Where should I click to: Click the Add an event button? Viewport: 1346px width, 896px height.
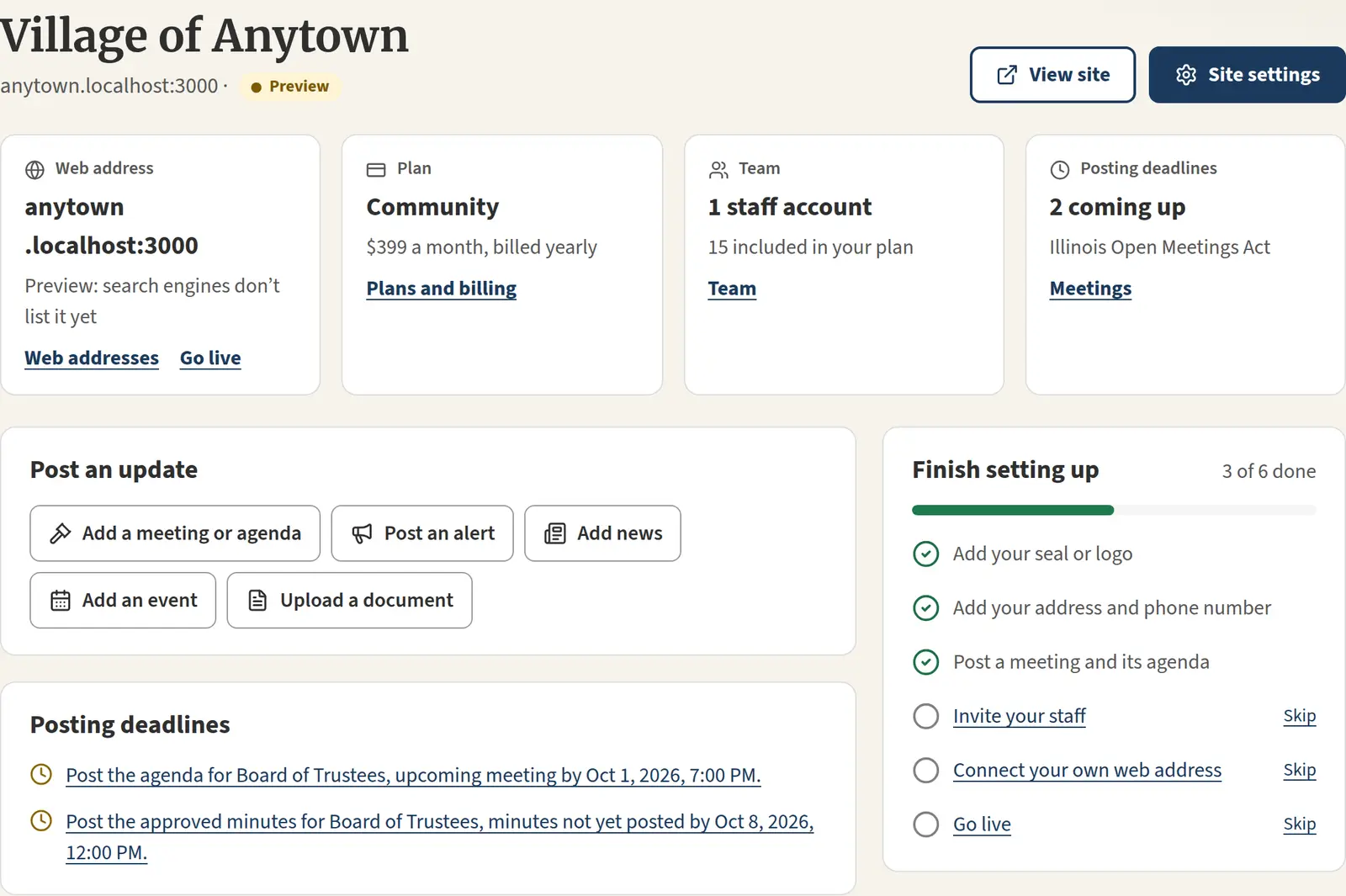tap(123, 601)
